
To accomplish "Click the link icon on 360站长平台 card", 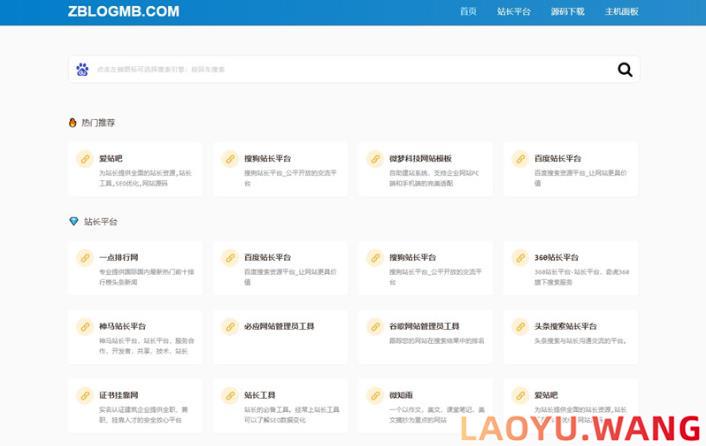I will (x=520, y=258).
